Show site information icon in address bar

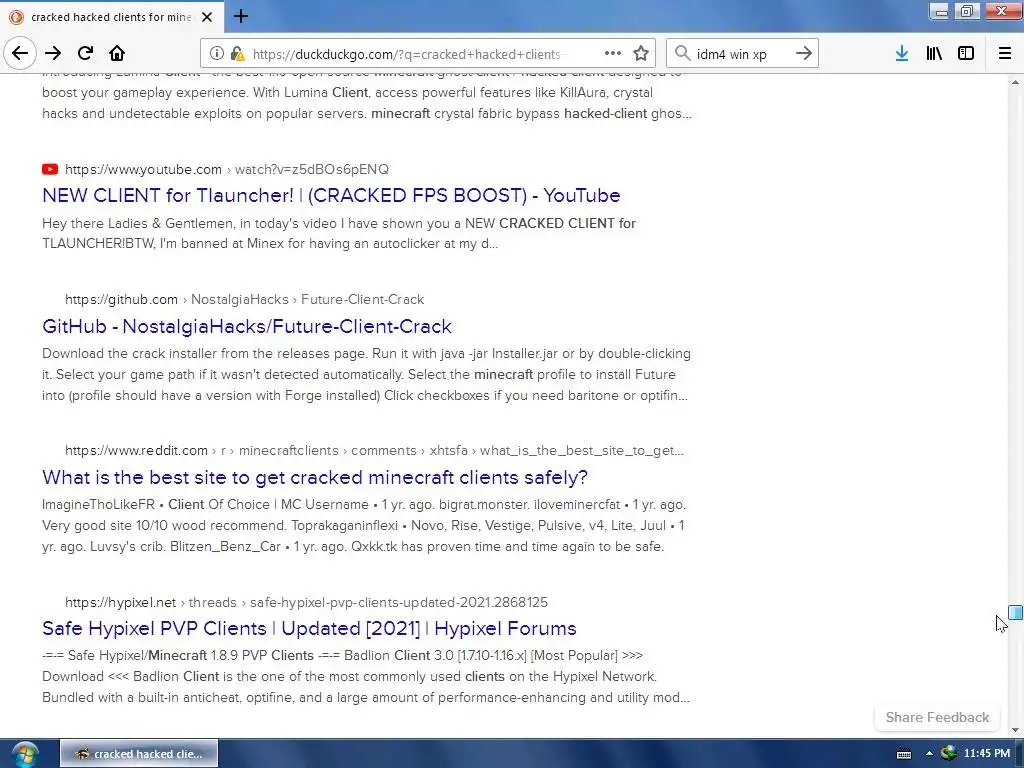coord(216,54)
